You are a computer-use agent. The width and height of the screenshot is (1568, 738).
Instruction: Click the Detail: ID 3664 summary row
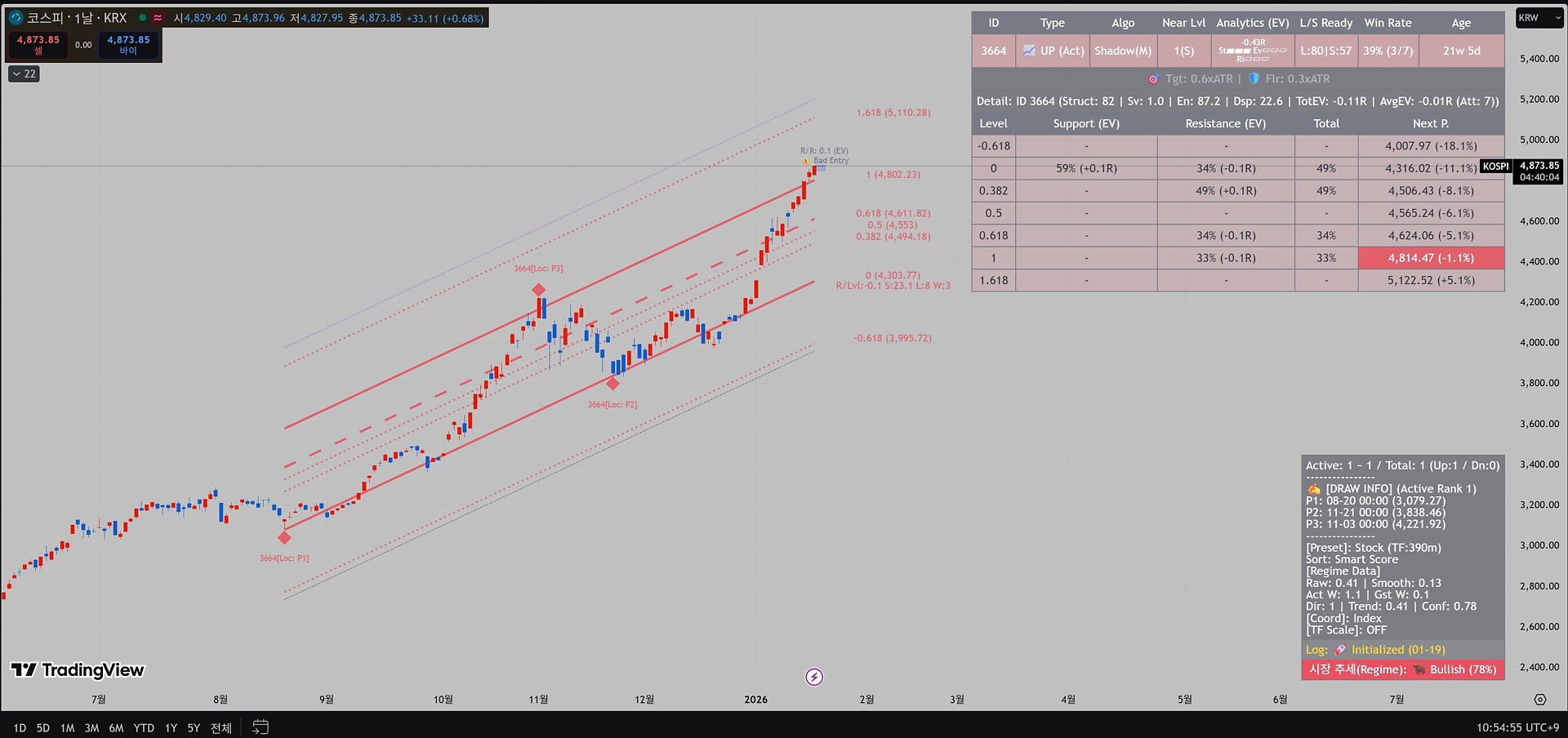[x=1238, y=101]
